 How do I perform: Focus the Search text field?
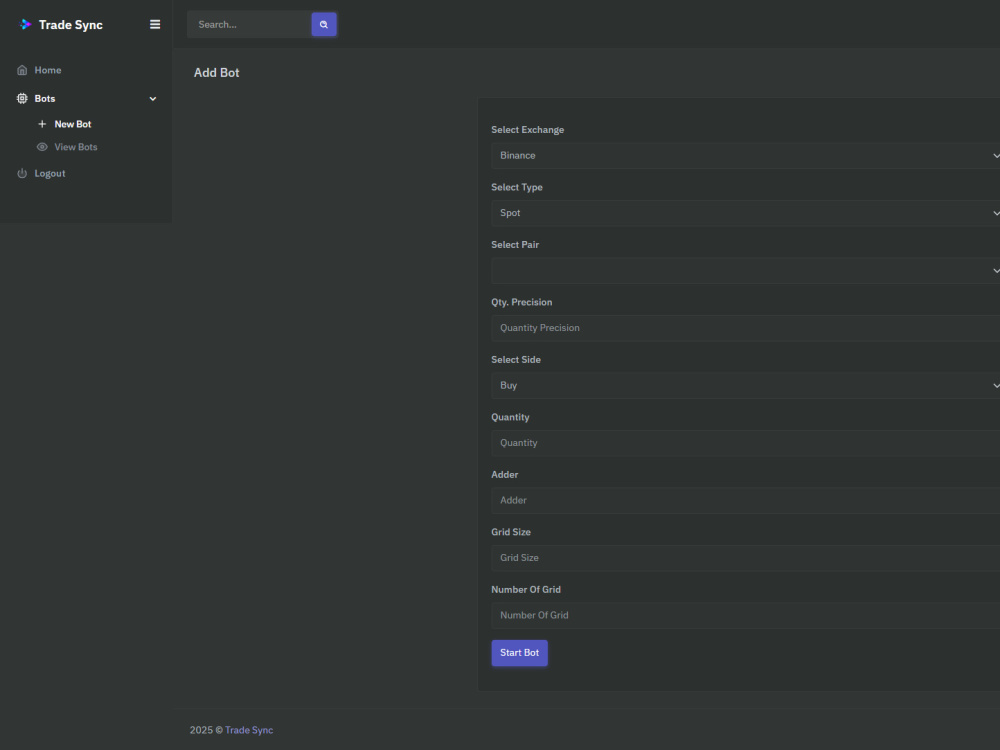point(249,24)
